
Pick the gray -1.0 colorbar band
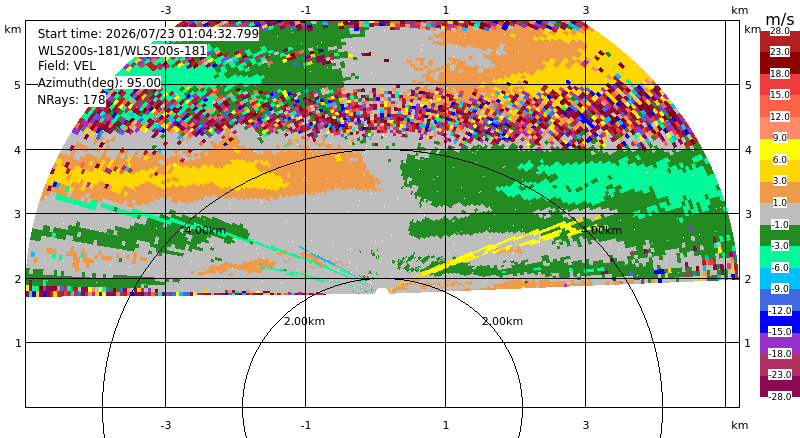click(x=780, y=214)
